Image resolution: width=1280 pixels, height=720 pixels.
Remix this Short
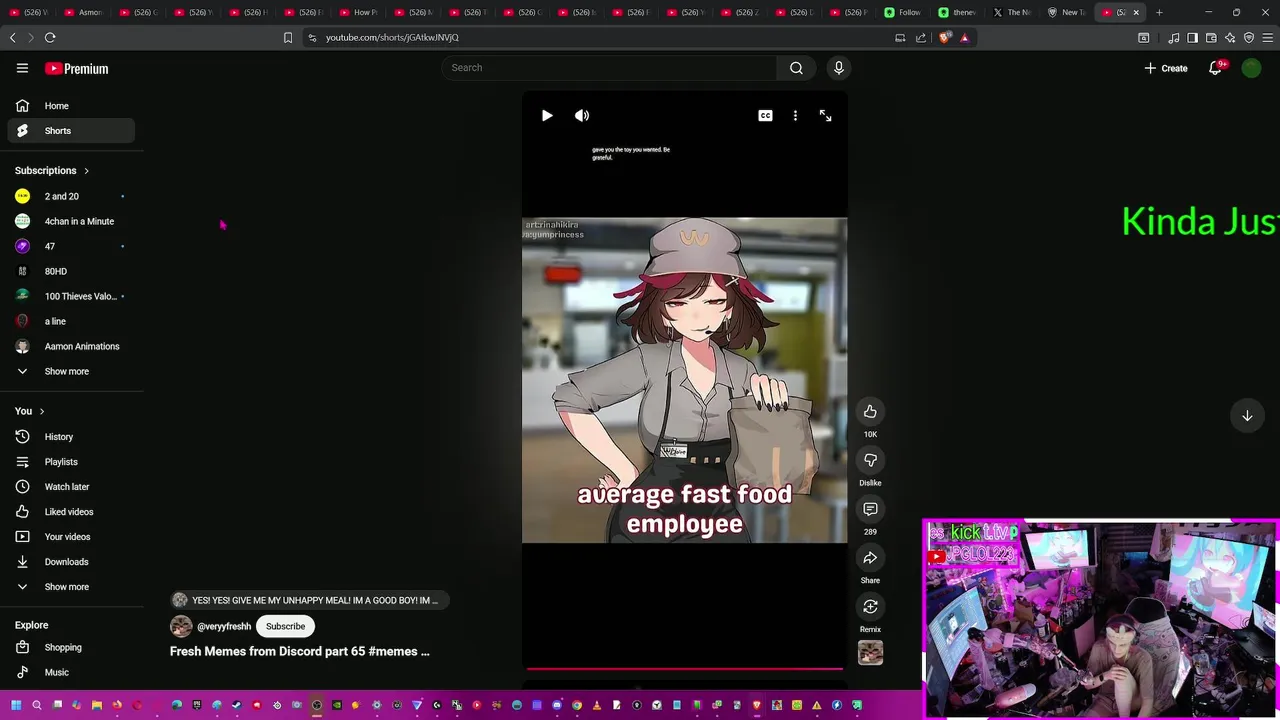tap(870, 607)
